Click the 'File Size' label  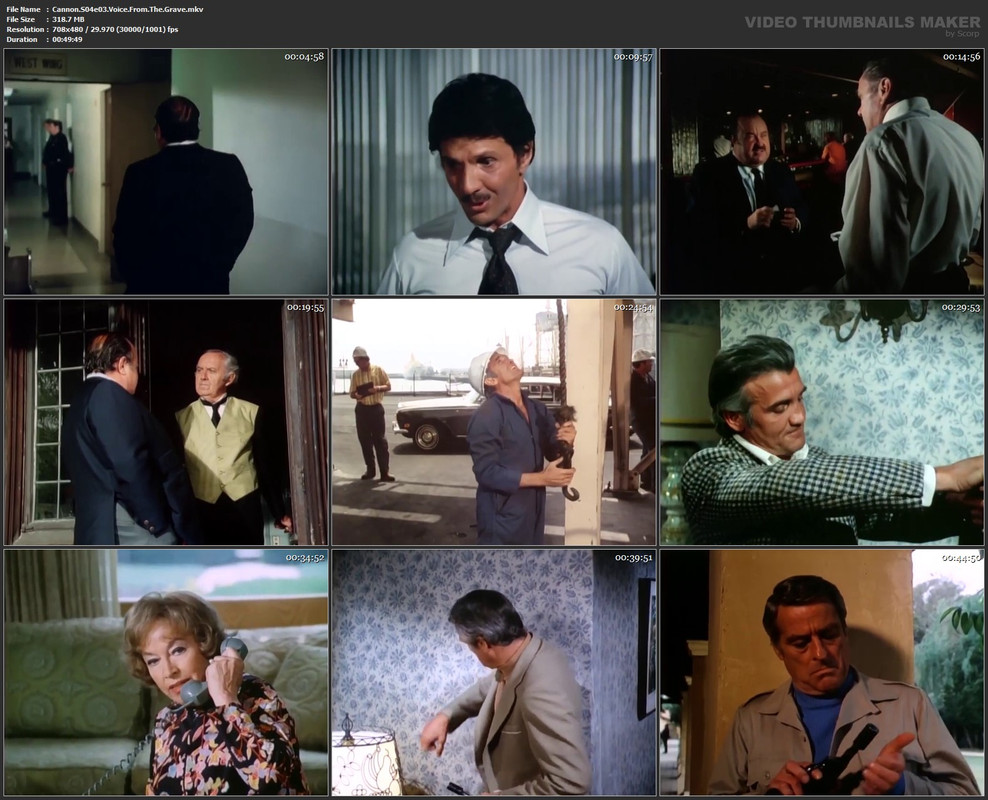tap(21, 20)
